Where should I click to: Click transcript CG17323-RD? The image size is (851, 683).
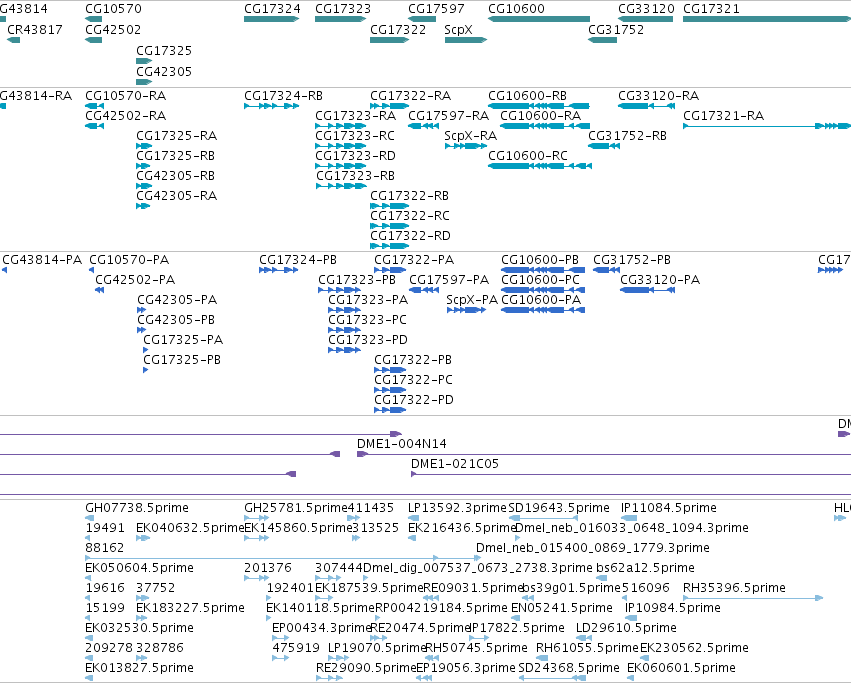pyautogui.click(x=341, y=166)
